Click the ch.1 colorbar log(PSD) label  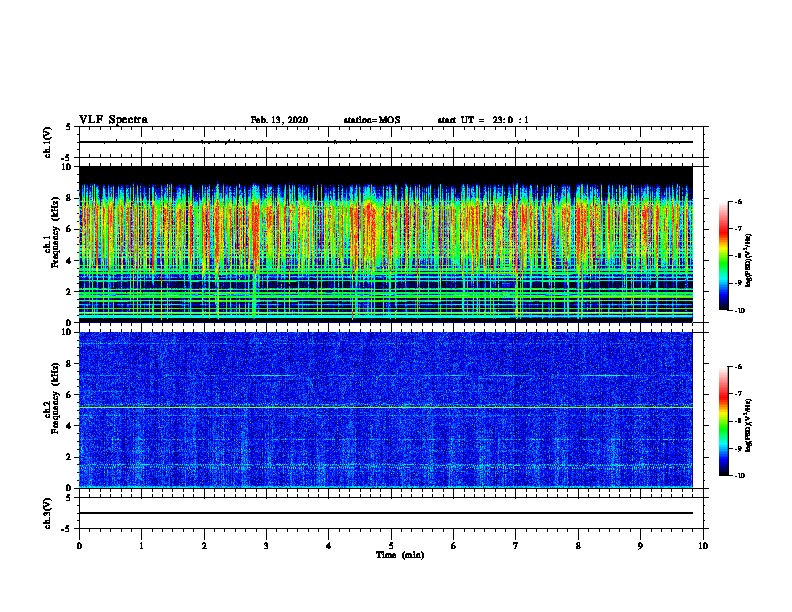[748, 260]
